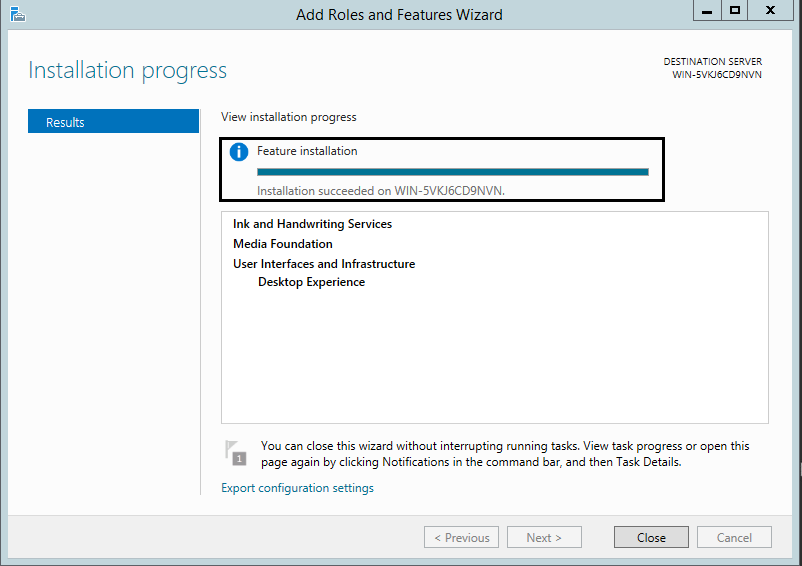Click the feature installation progress bar
The image size is (802, 566).
452,171
